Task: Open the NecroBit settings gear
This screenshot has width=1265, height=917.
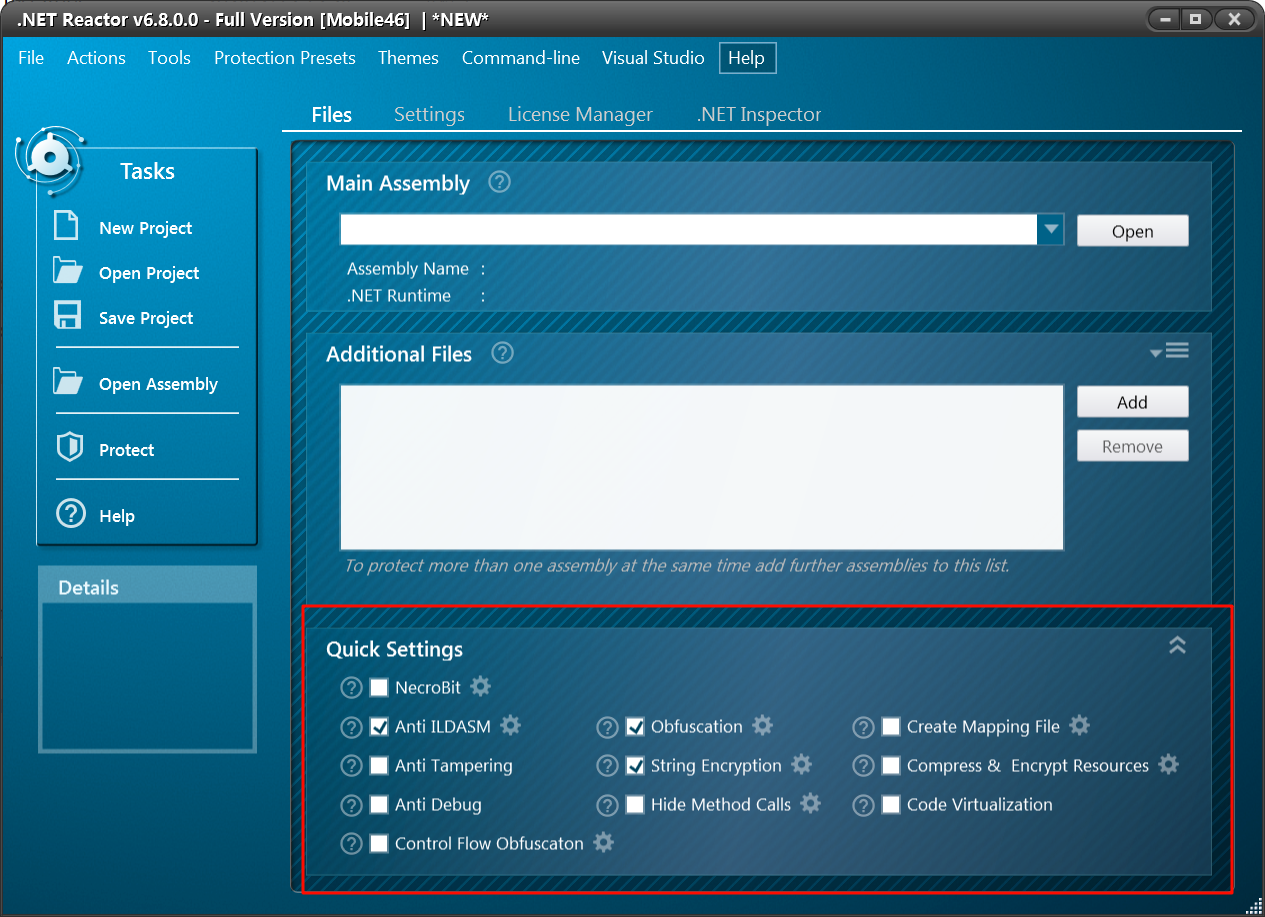Action: 481,687
